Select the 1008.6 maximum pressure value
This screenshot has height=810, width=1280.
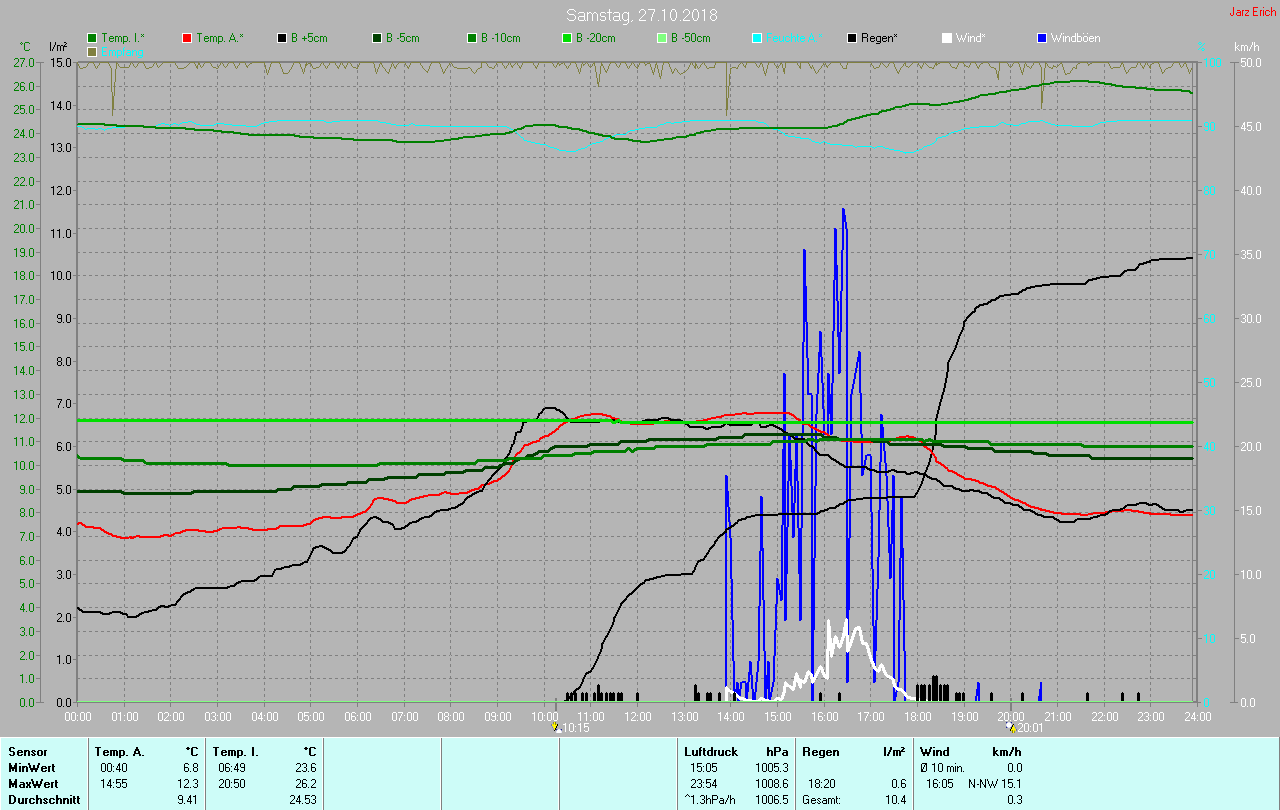click(x=771, y=783)
